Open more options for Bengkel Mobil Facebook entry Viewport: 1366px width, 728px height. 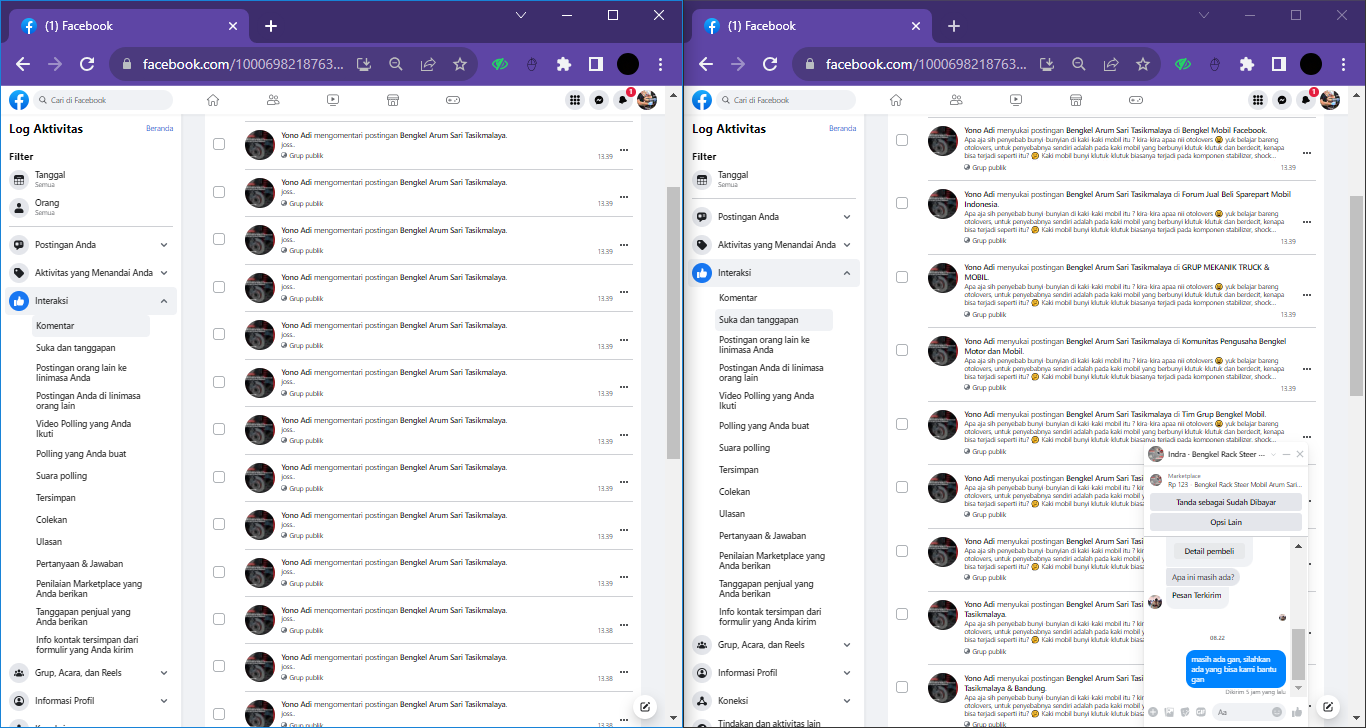(x=1306, y=152)
